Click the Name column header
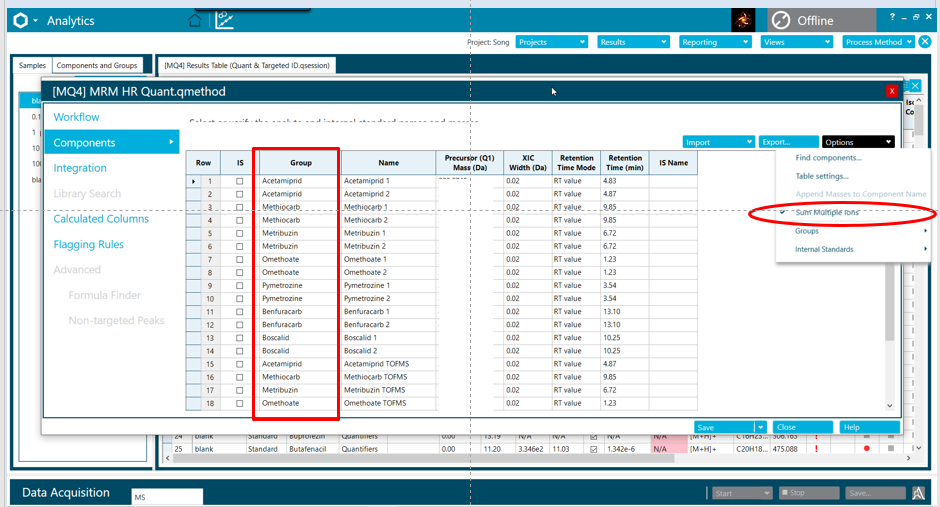Screen dimensions: 940x507 click(x=388, y=162)
